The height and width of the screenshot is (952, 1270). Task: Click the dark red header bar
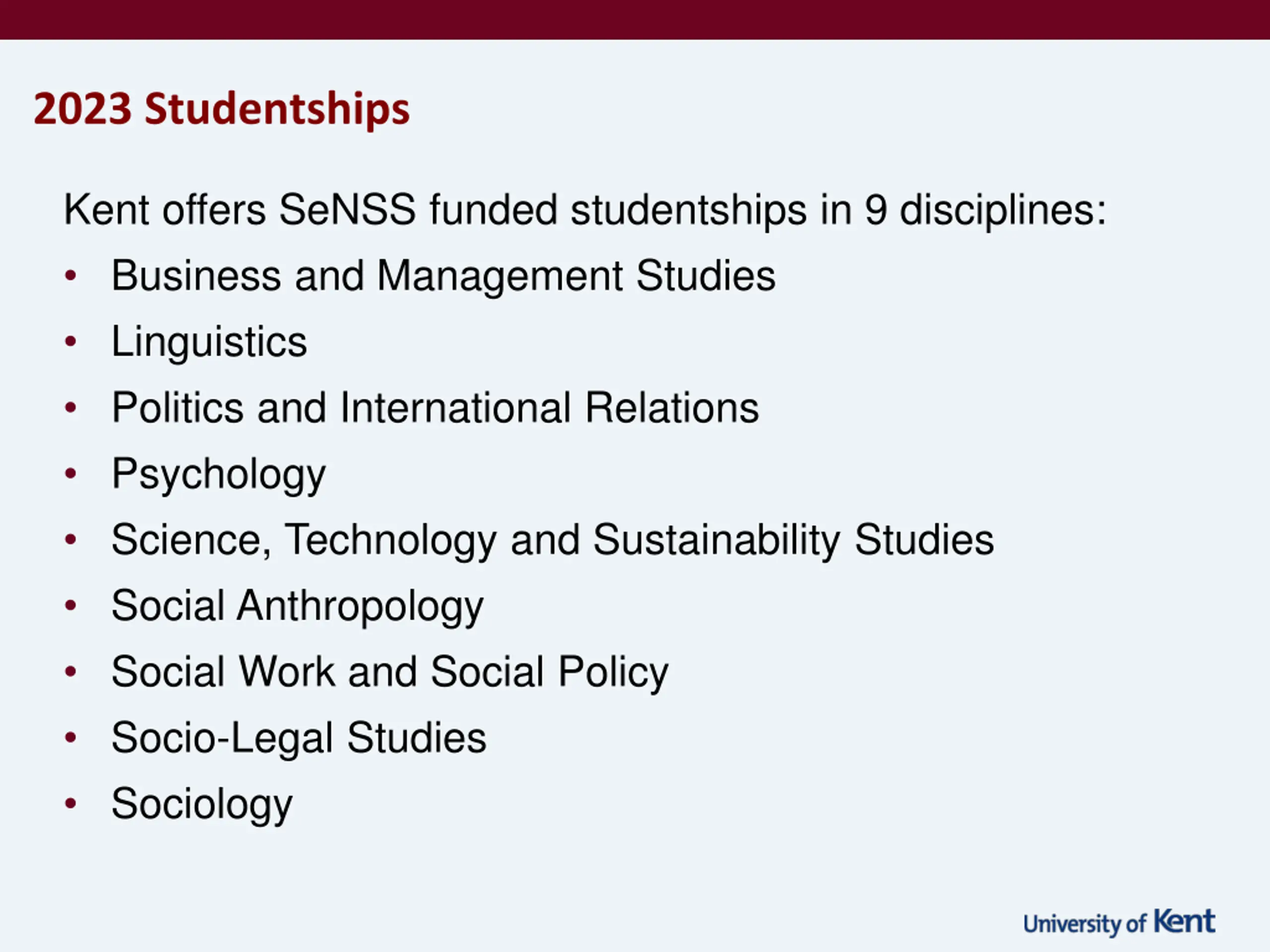(635, 19)
